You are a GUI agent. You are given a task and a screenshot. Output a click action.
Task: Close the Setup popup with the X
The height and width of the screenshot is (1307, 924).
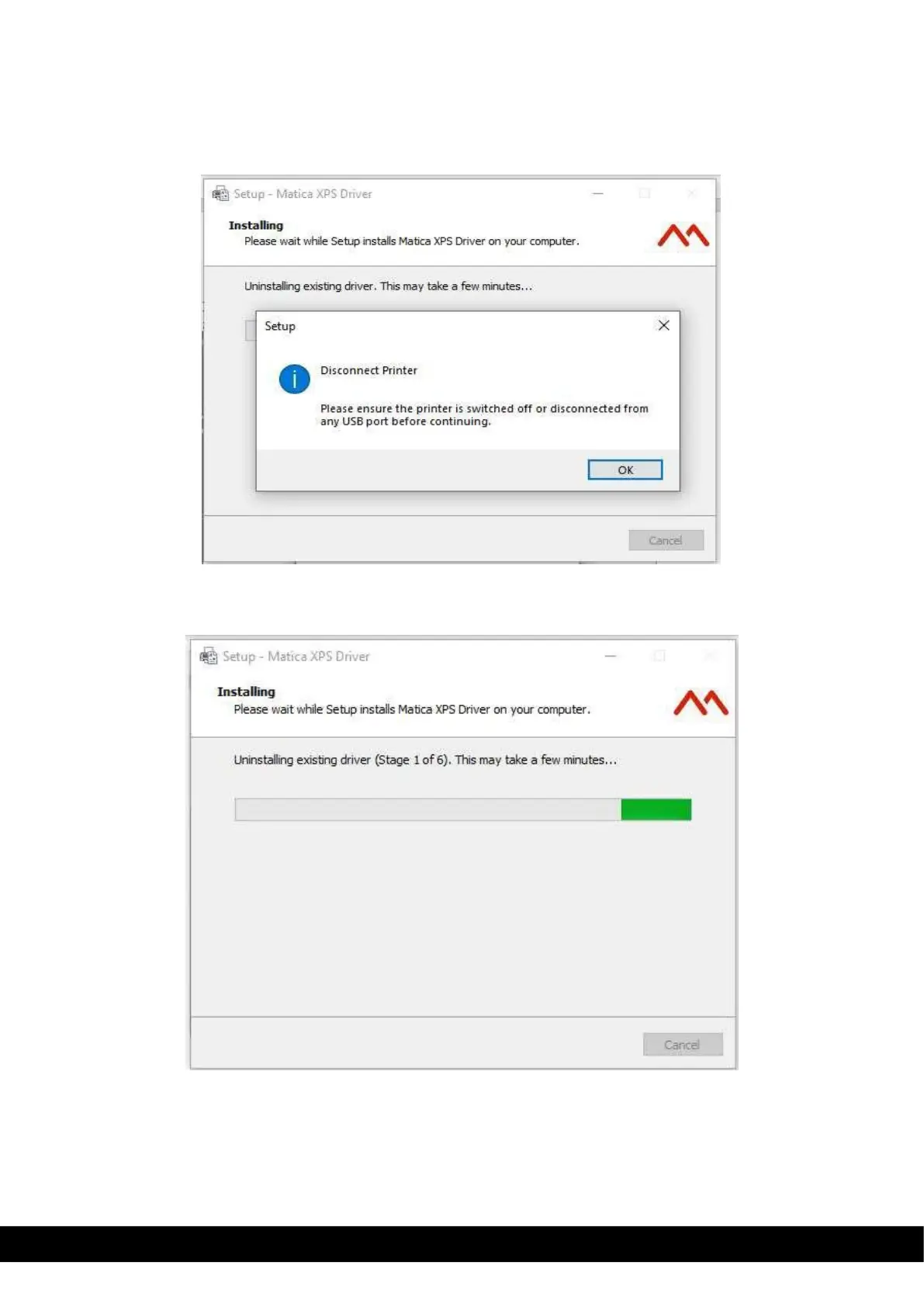pyautogui.click(x=663, y=325)
